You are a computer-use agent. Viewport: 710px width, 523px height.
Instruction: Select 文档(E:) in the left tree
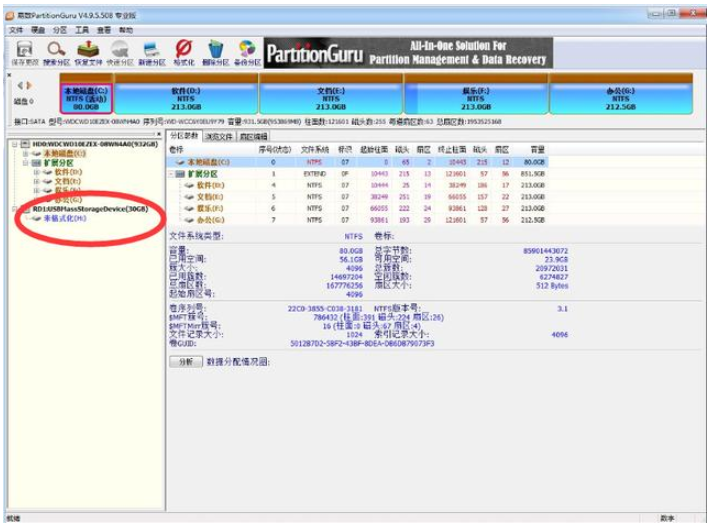[x=68, y=181]
